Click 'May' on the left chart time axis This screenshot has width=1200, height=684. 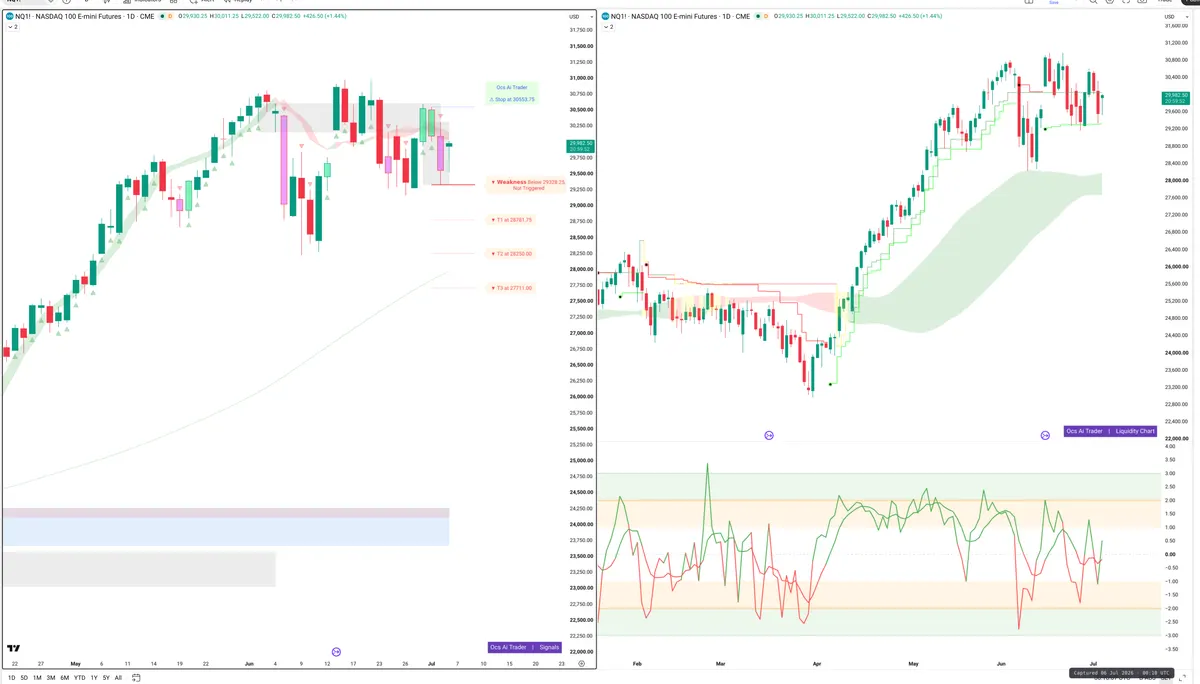[75, 663]
